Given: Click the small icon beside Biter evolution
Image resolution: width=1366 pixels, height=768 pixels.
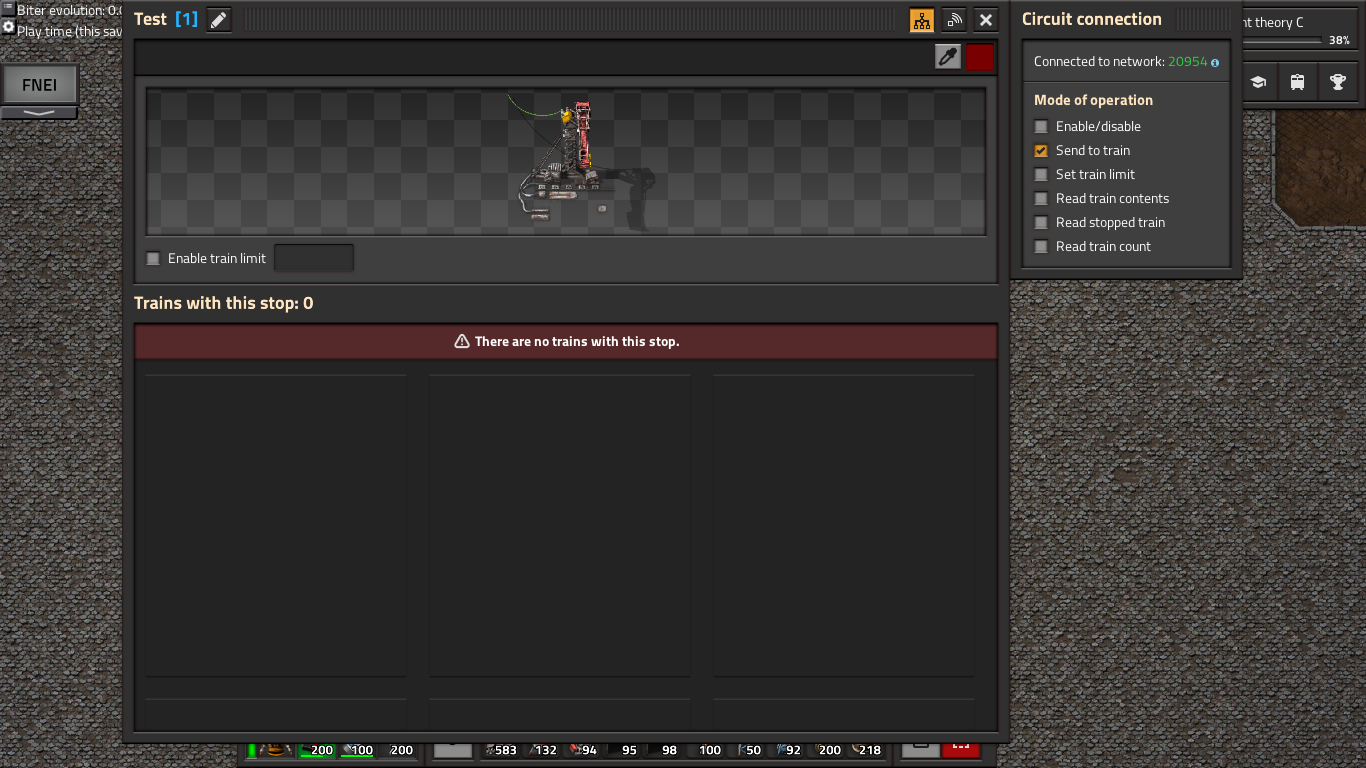Looking at the screenshot, I should pos(8,9).
